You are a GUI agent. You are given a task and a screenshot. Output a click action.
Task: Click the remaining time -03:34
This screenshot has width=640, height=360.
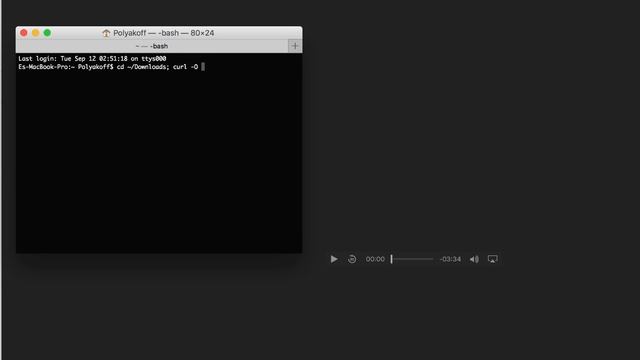tap(450, 259)
